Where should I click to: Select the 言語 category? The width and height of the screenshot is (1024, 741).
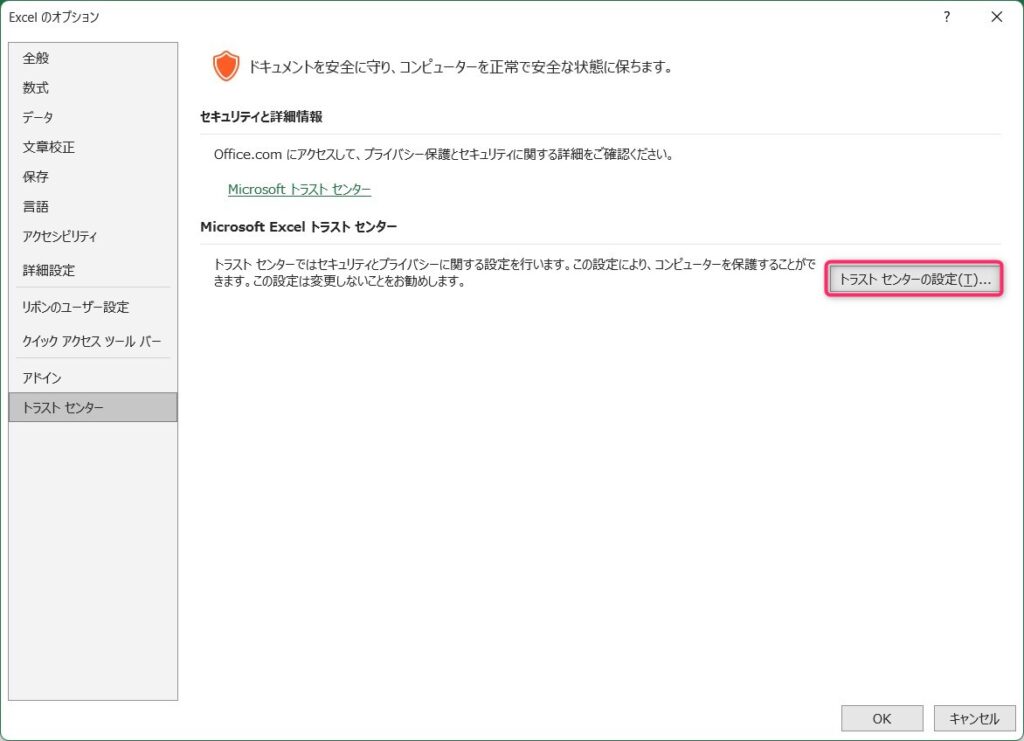click(x=36, y=207)
